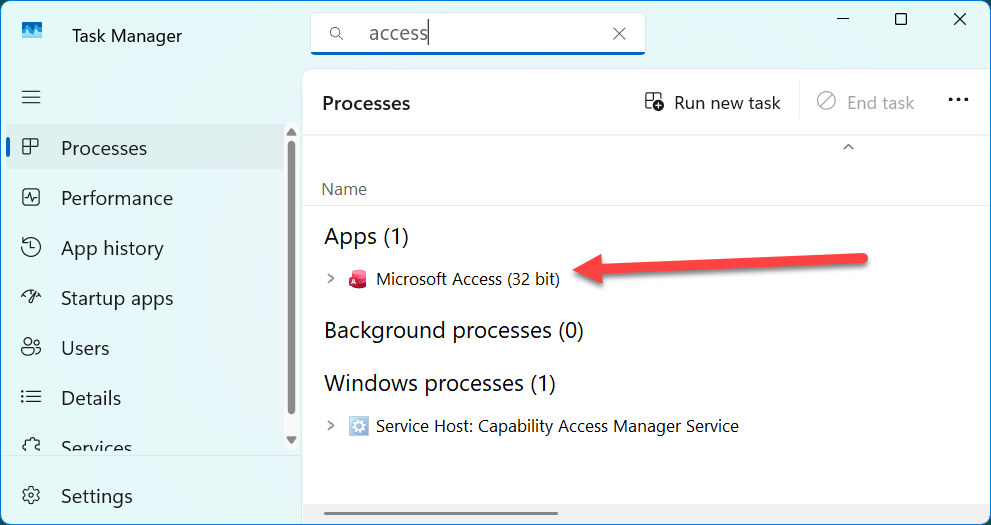Clear the search box with X

tap(619, 33)
